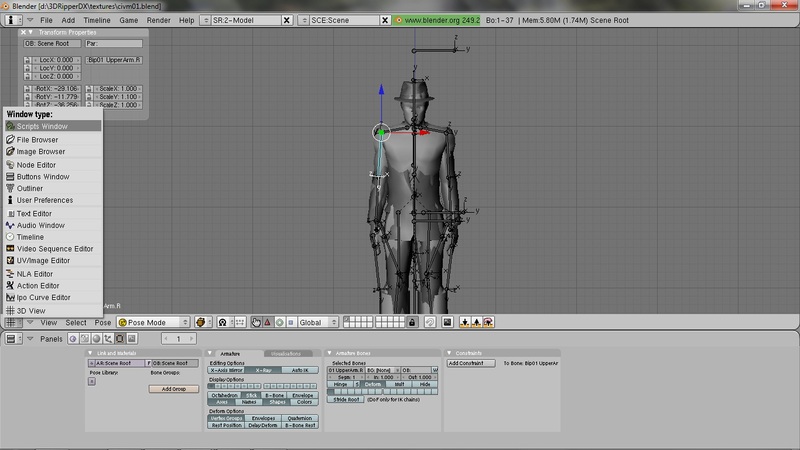This screenshot has width=800, height=450.
Task: Switch to the Shading context icon
Action: tap(96, 339)
